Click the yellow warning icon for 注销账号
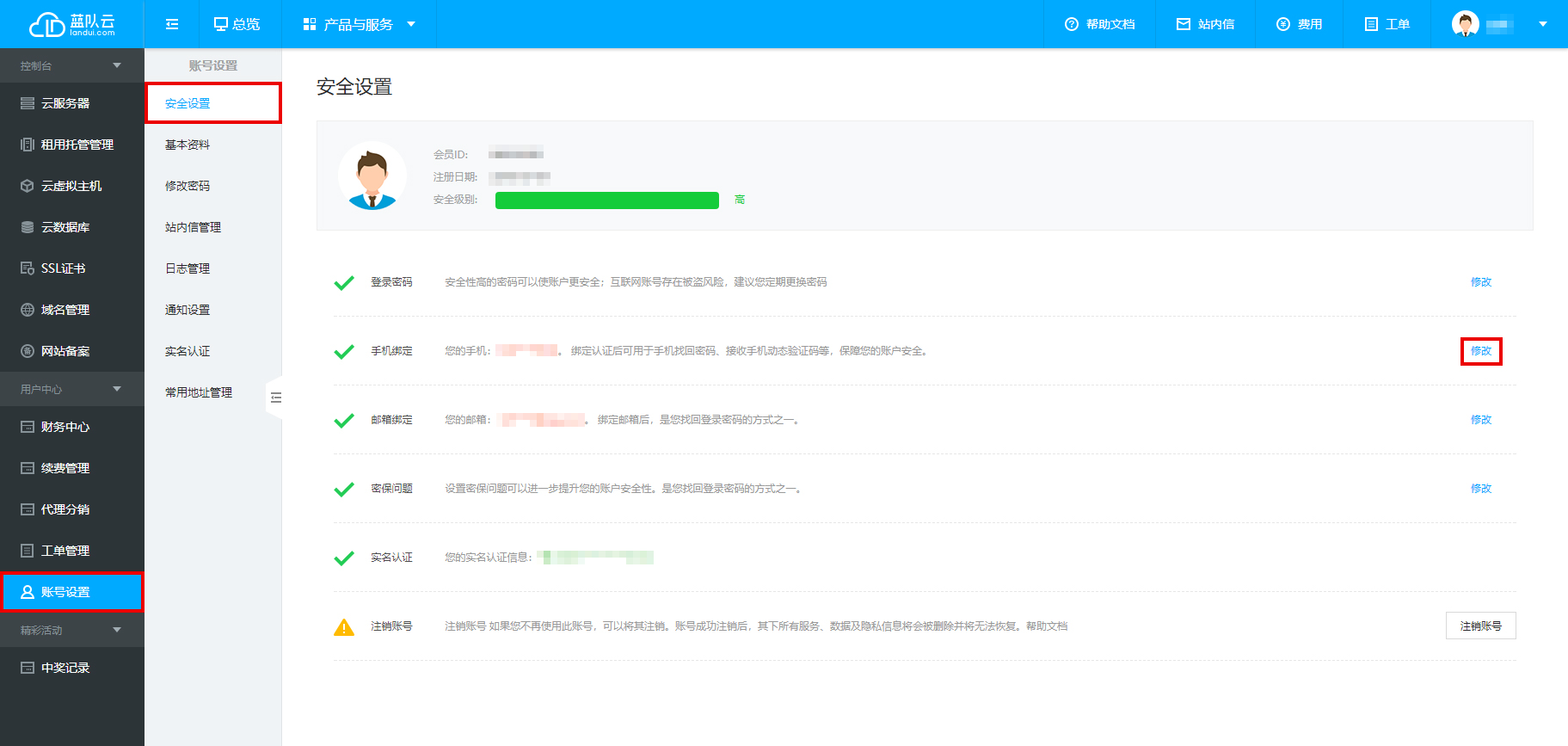 click(x=344, y=627)
